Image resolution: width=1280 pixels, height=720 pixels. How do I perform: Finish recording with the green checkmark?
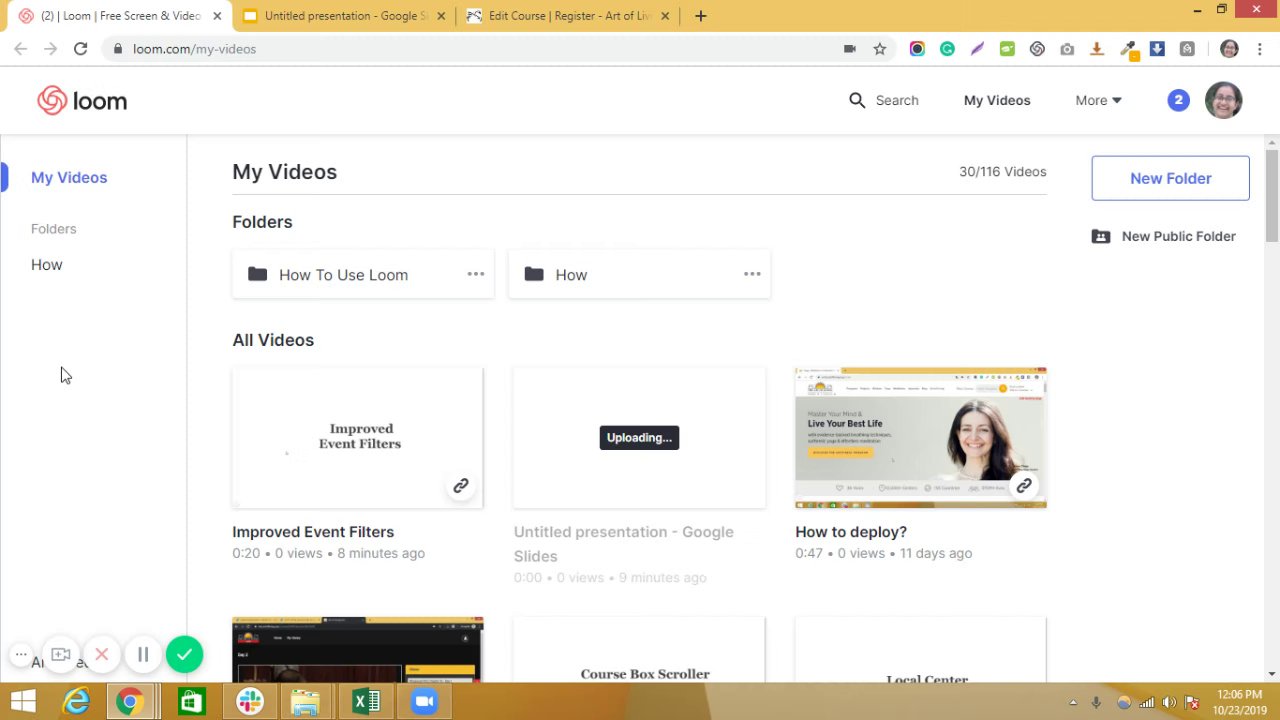point(184,655)
